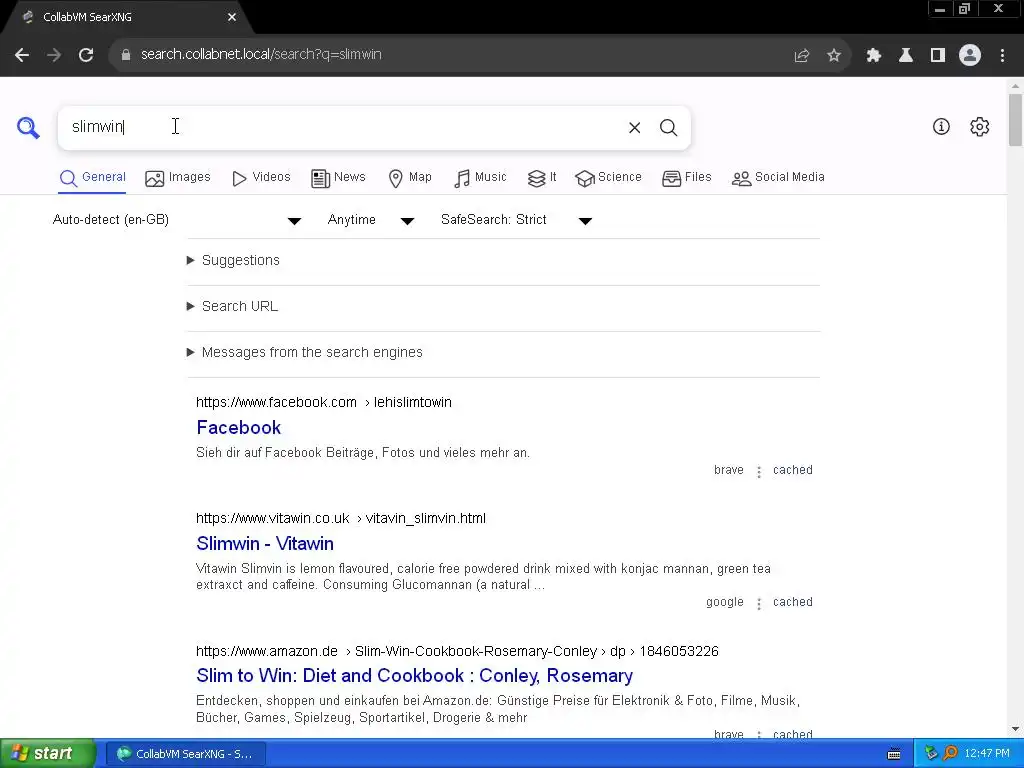Click the vitawin.co.uk result URL
This screenshot has width=1024, height=768.
click(340, 519)
